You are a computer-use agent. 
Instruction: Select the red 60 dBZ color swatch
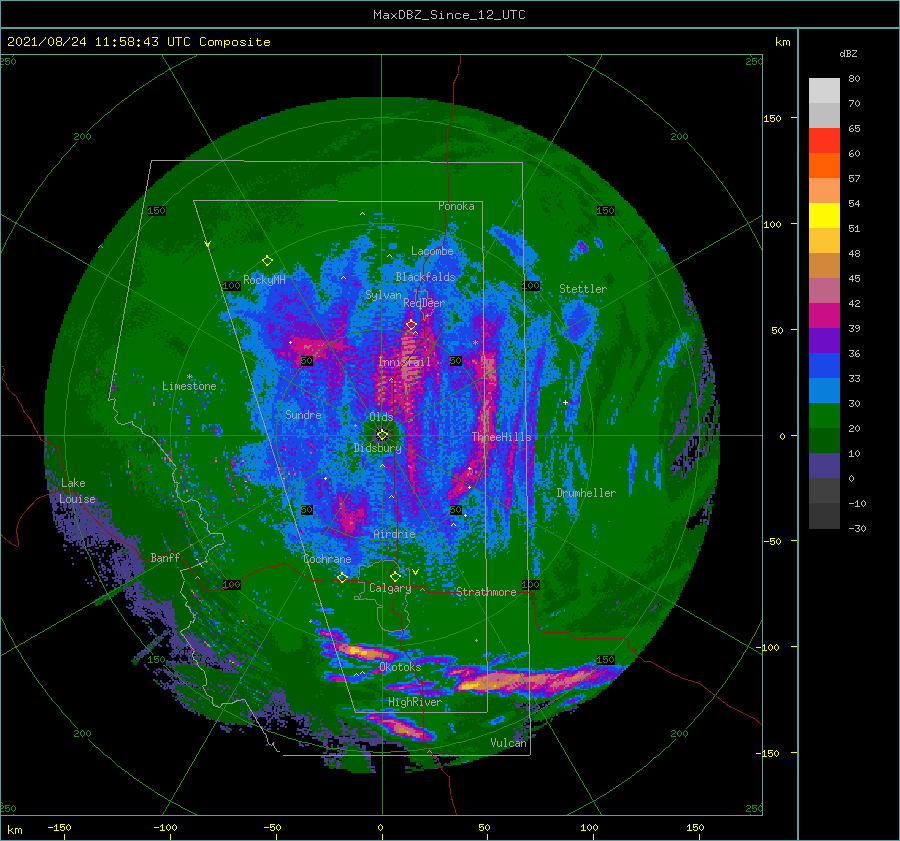824,140
